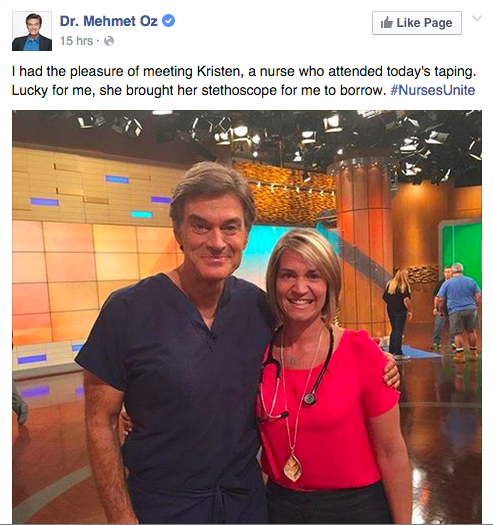The width and height of the screenshot is (493, 525).
Task: Expand the post options chevron arrow
Action: click(x=477, y=18)
